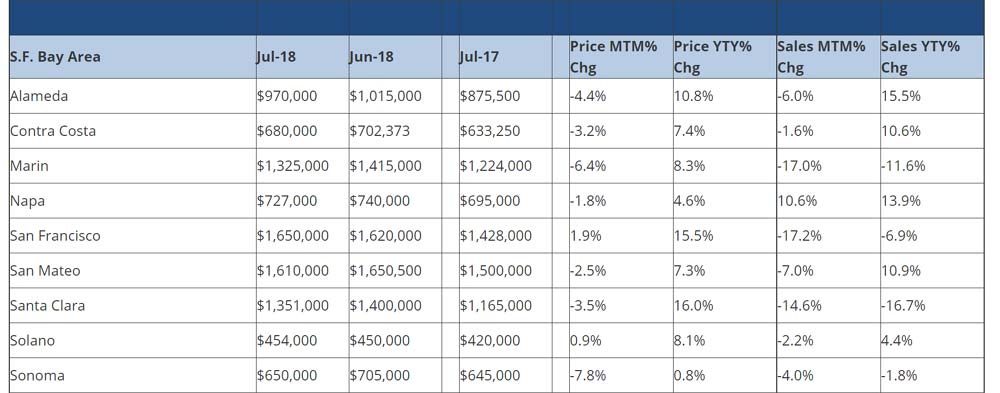Select the Napa county name cell

click(133, 201)
